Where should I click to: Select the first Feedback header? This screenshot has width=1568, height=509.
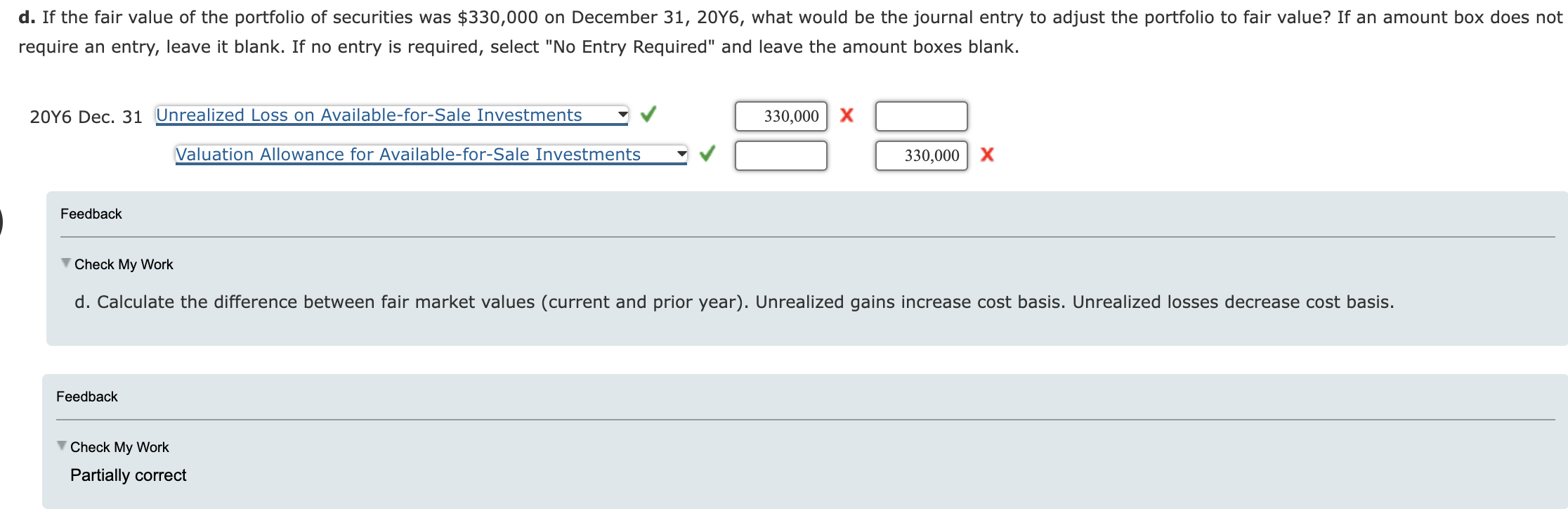click(x=91, y=214)
